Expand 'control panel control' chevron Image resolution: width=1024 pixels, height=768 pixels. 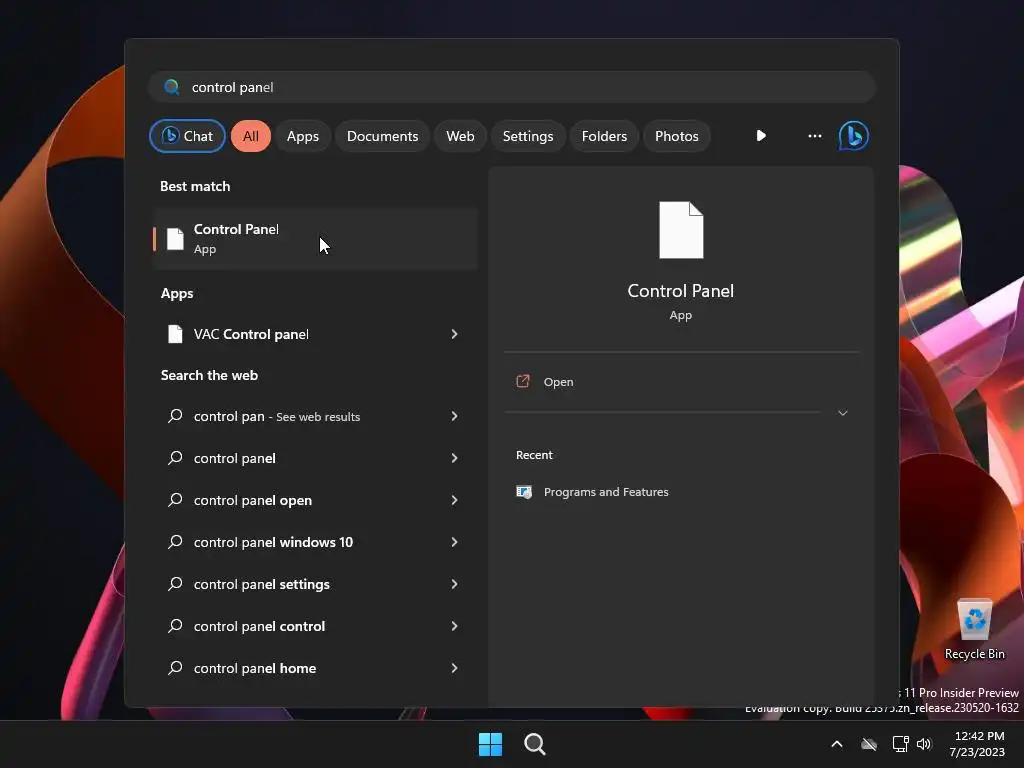(x=455, y=626)
